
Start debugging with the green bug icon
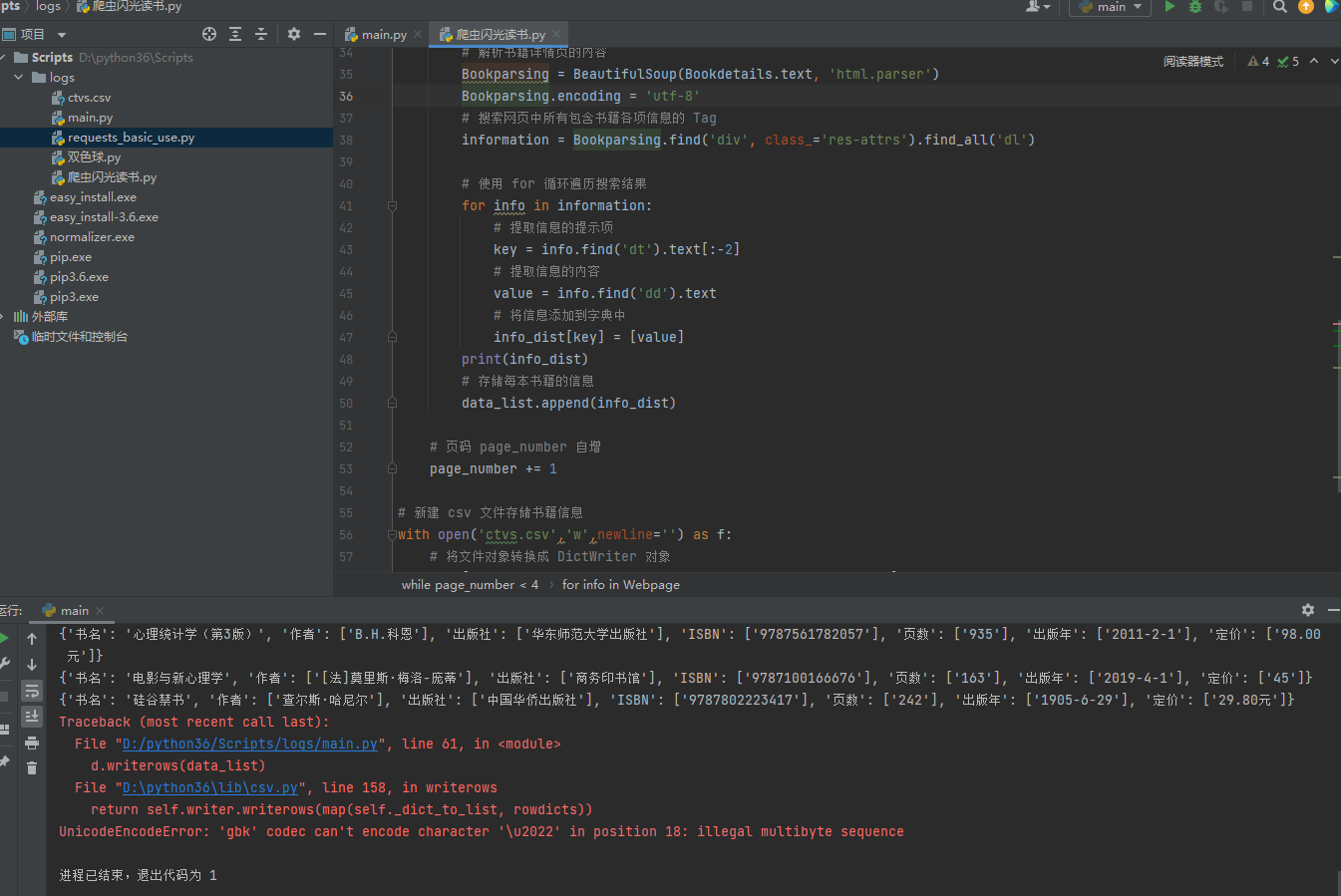1195,6
